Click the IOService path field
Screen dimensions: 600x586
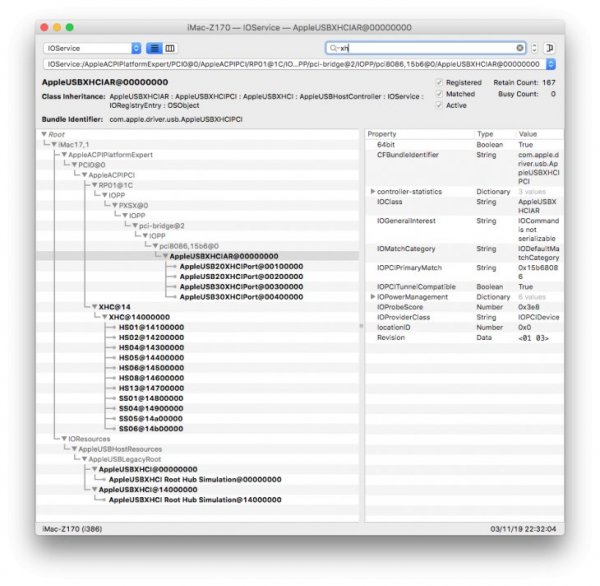pos(295,64)
